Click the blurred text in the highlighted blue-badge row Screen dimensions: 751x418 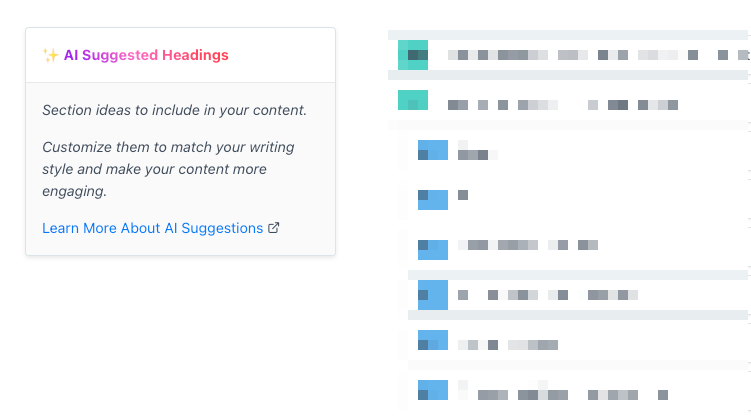548,295
